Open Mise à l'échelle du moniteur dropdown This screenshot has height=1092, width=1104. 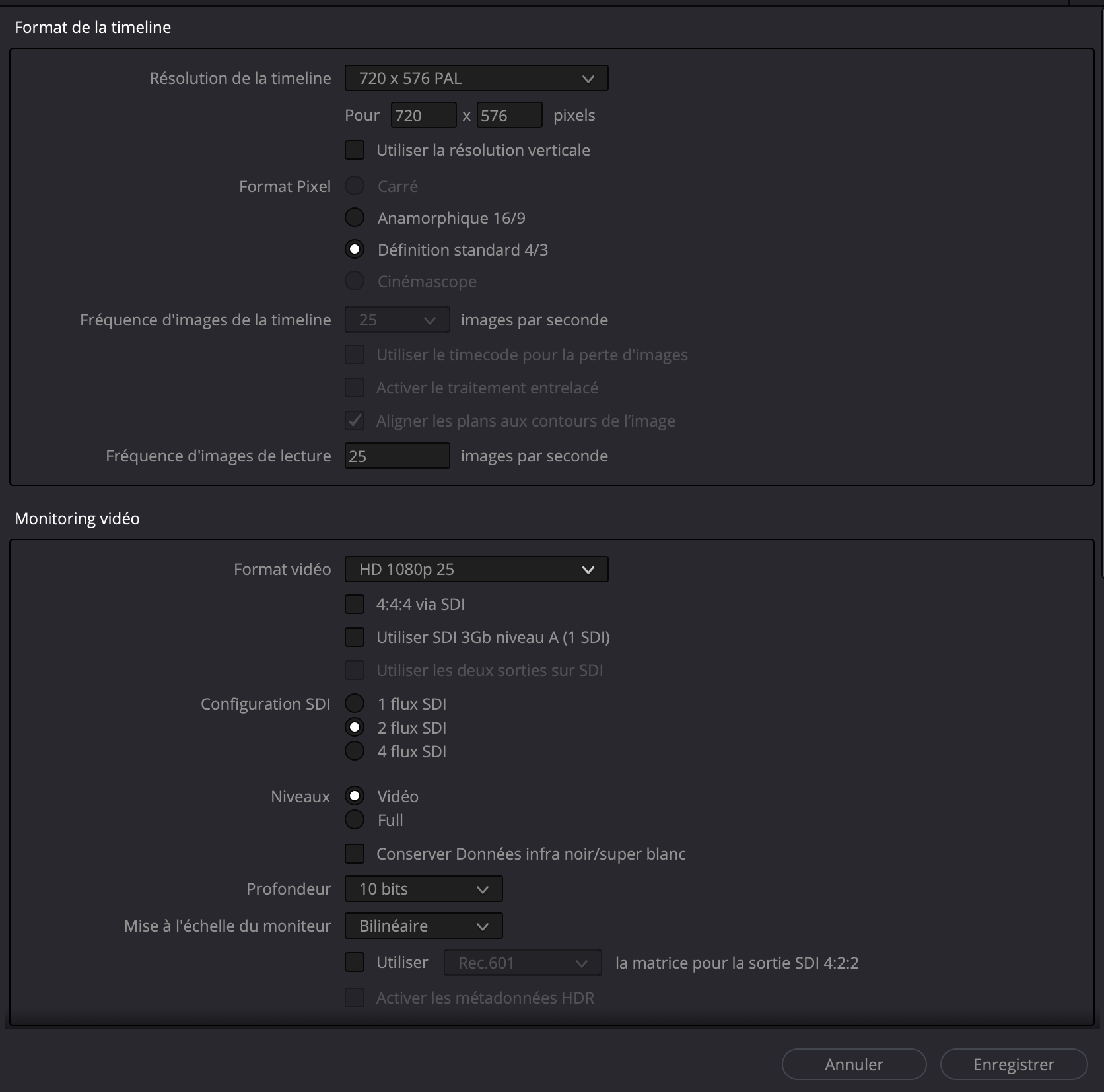pyautogui.click(x=423, y=926)
